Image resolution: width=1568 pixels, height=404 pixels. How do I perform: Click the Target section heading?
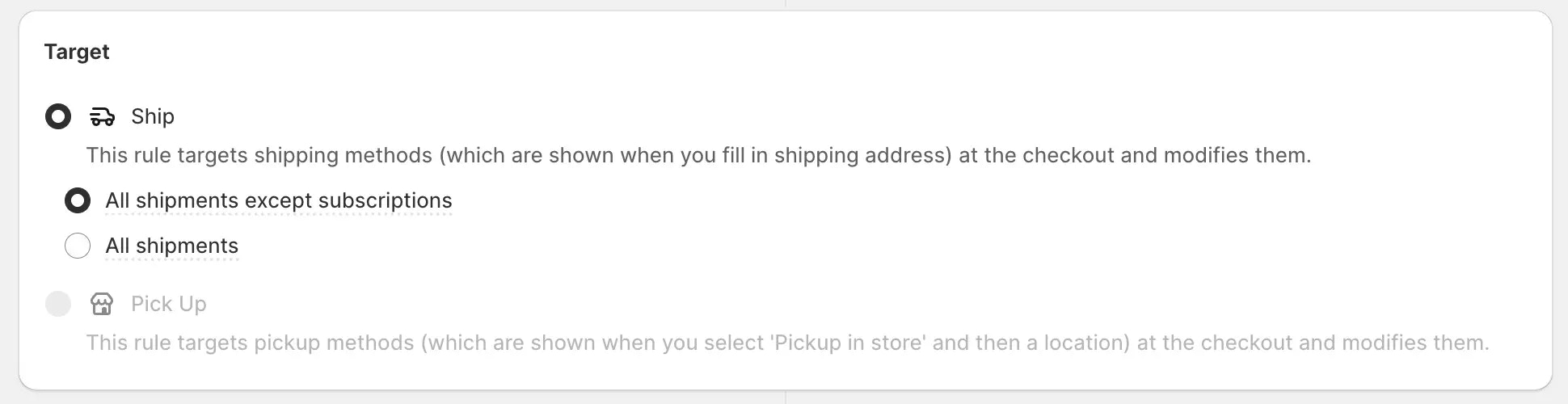[77, 52]
